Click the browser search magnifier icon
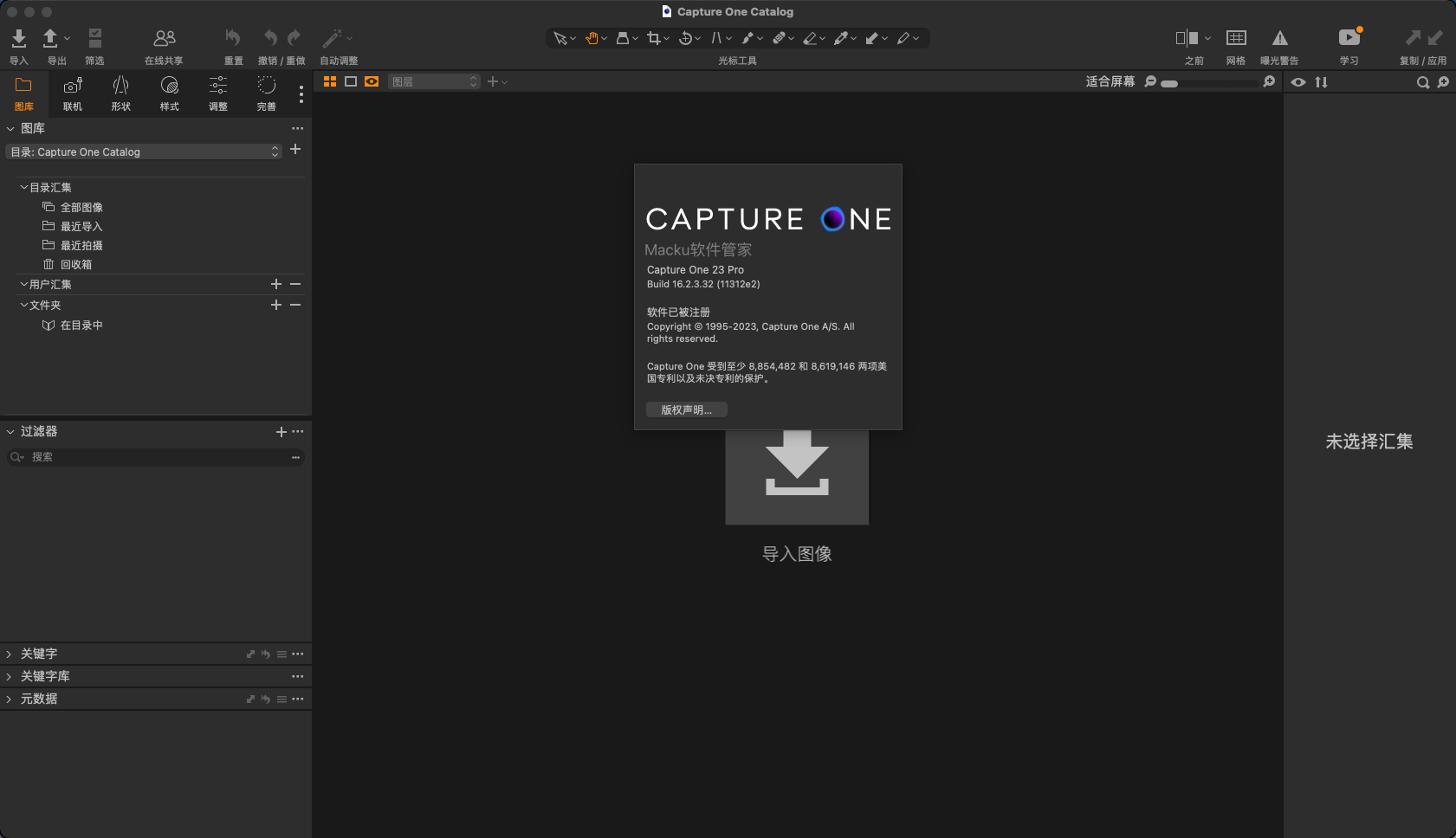1456x838 pixels. coord(1422,82)
